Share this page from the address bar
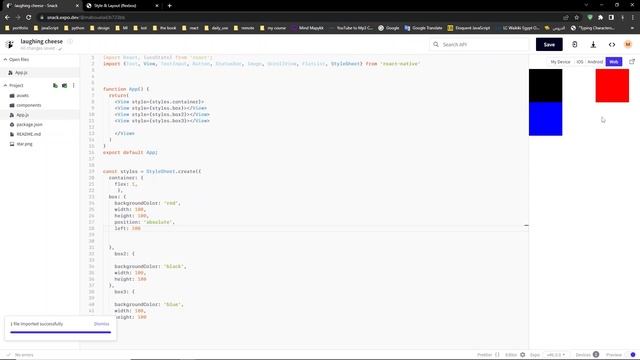 (x=566, y=18)
